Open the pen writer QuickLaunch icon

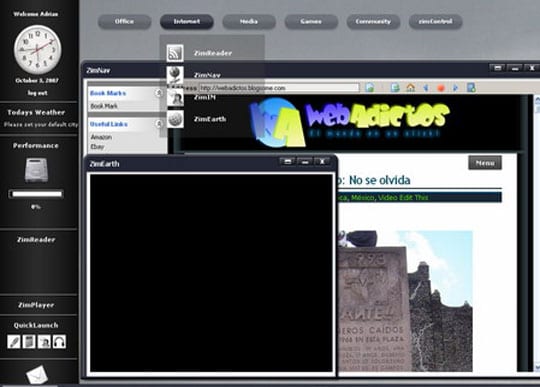click(x=14, y=342)
